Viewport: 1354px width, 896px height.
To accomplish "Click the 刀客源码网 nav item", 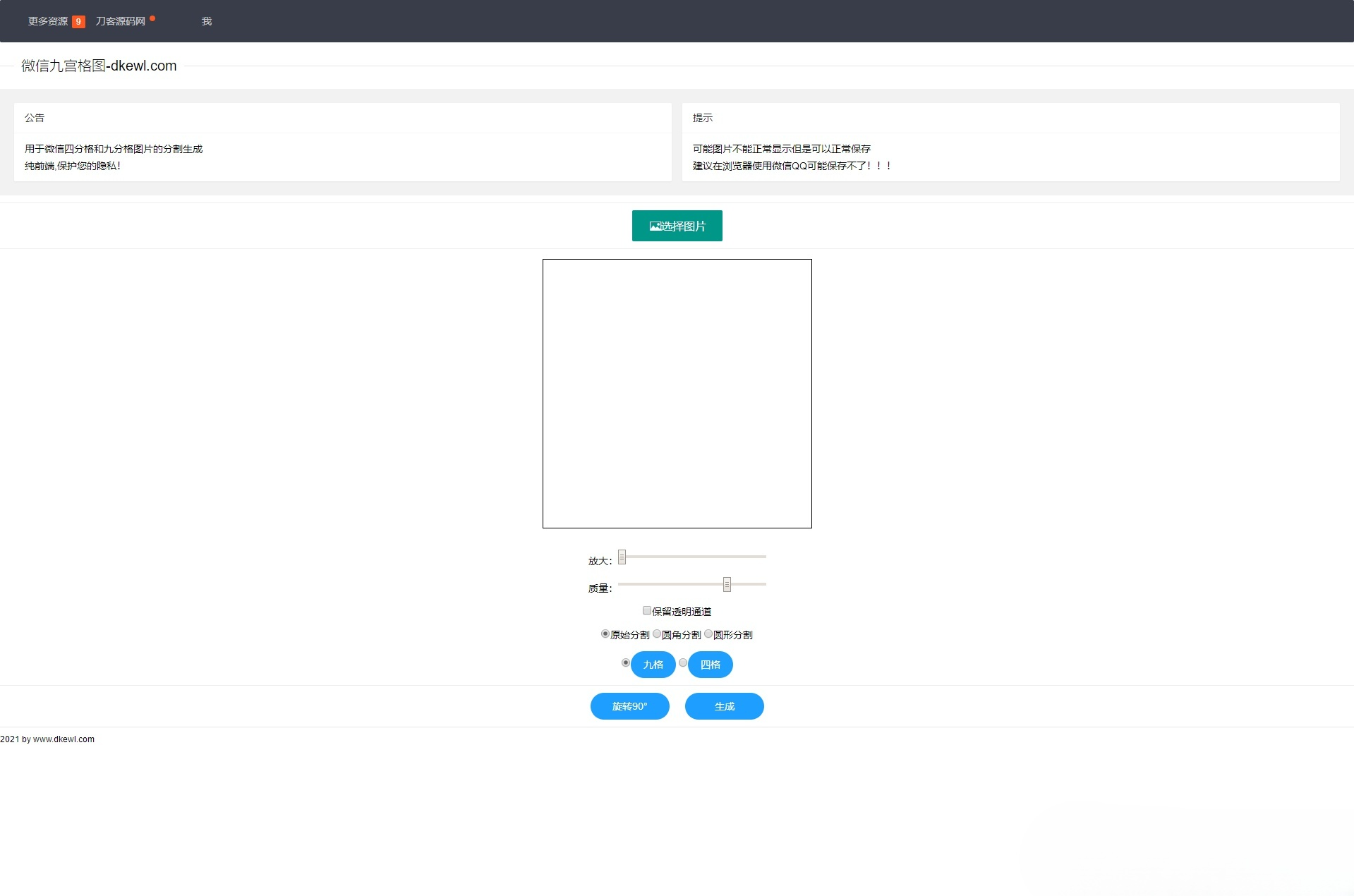I will tap(121, 21).
